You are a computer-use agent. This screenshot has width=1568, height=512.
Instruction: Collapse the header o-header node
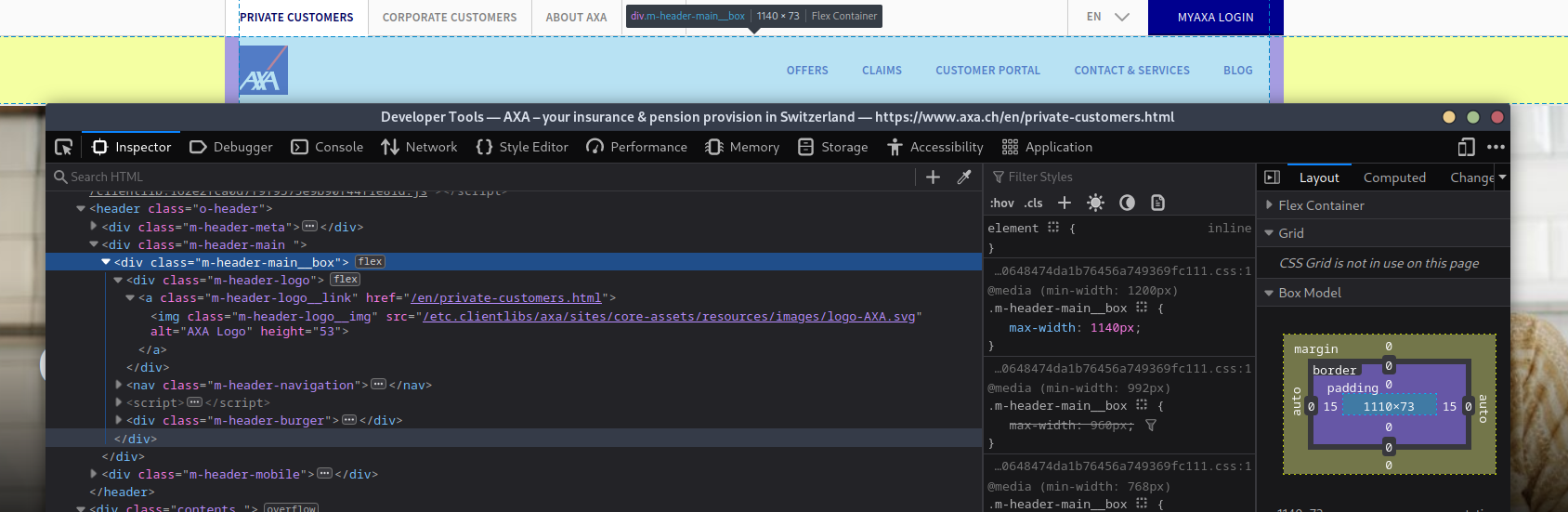point(82,209)
